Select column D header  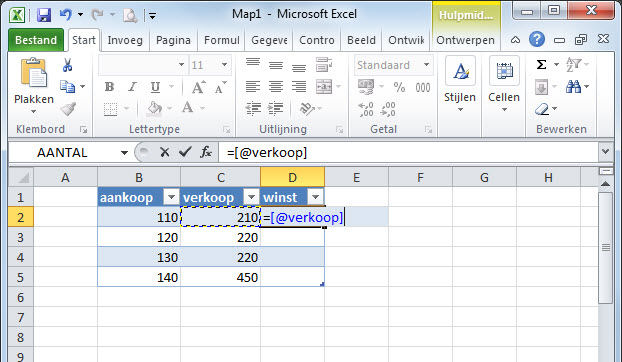tap(292, 177)
